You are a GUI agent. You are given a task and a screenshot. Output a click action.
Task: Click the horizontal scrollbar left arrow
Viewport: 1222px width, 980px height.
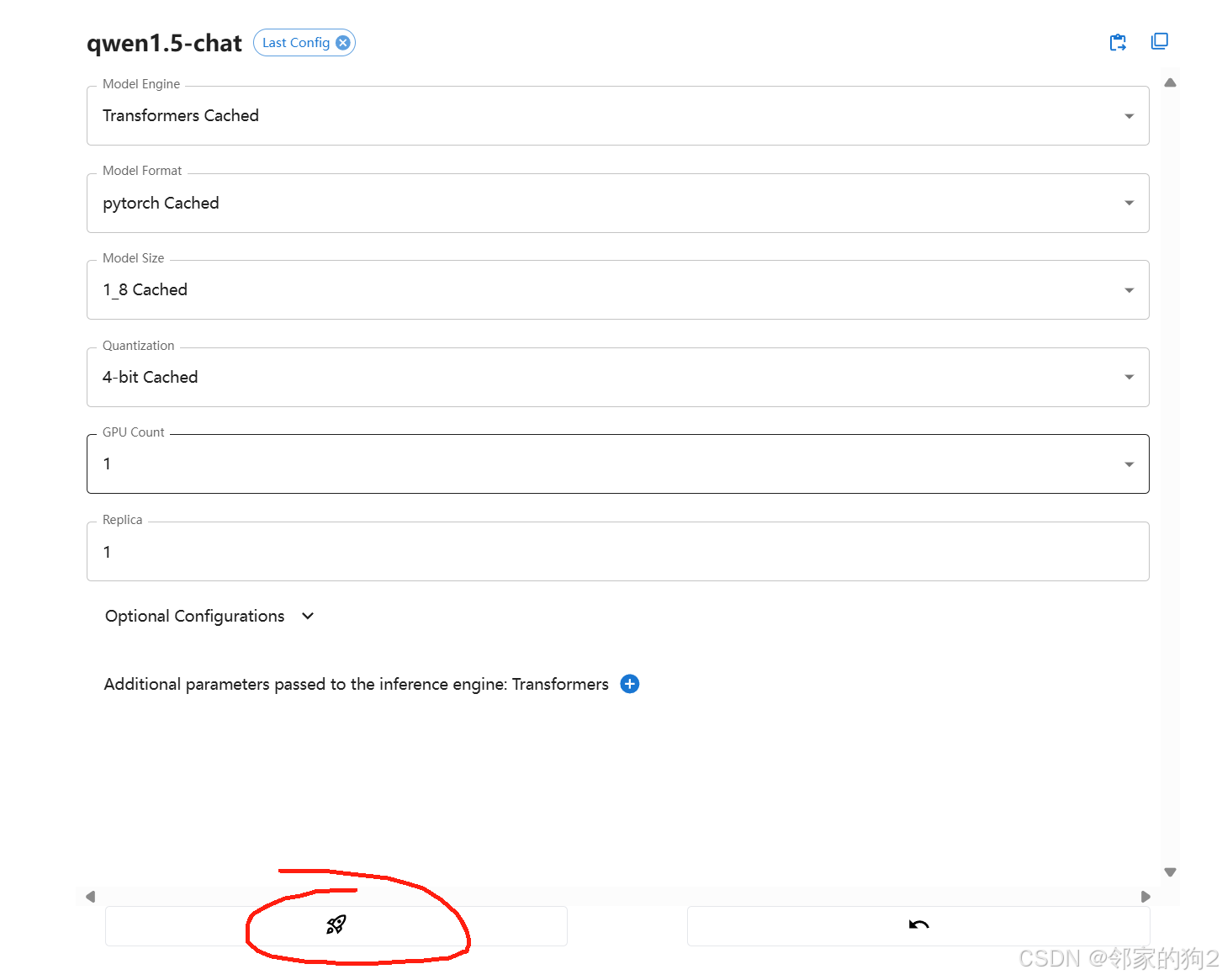[x=91, y=897]
